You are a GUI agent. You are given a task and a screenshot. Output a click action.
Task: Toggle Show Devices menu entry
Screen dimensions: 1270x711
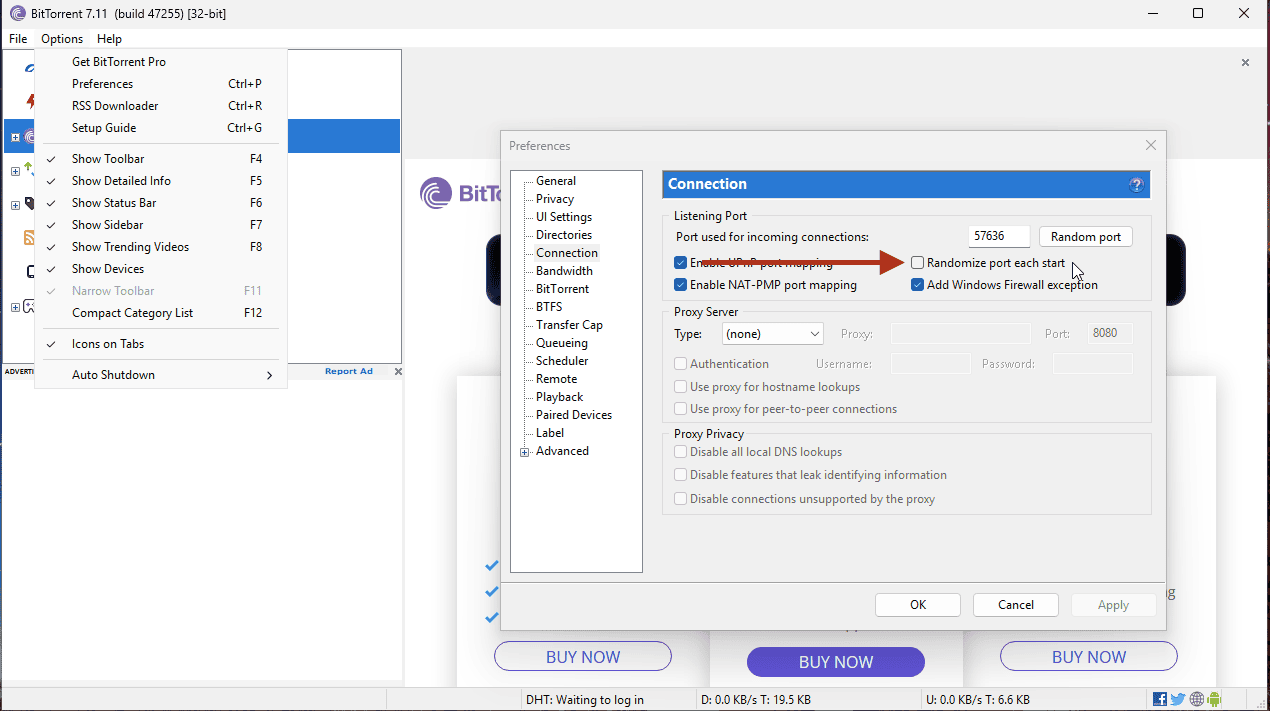tap(161, 269)
